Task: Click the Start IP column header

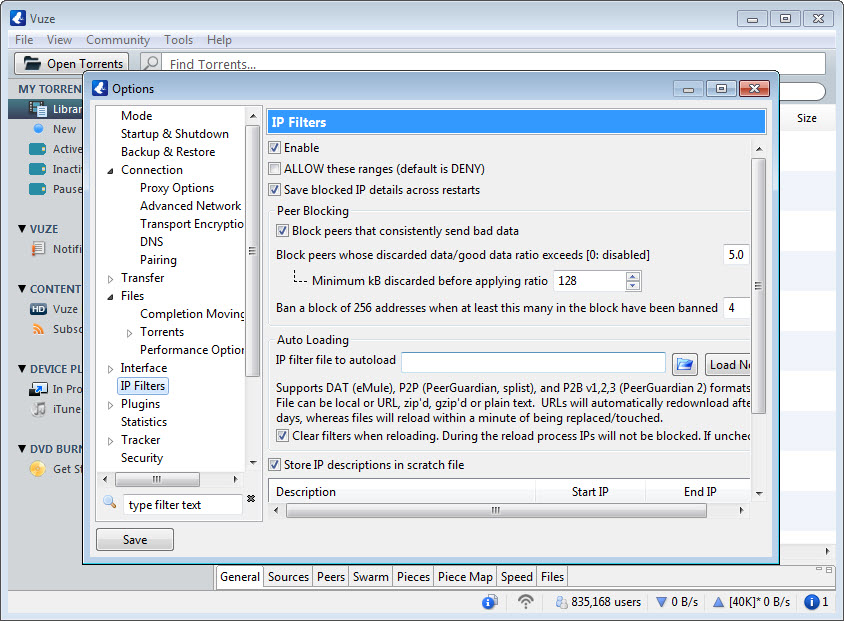Action: (x=590, y=491)
